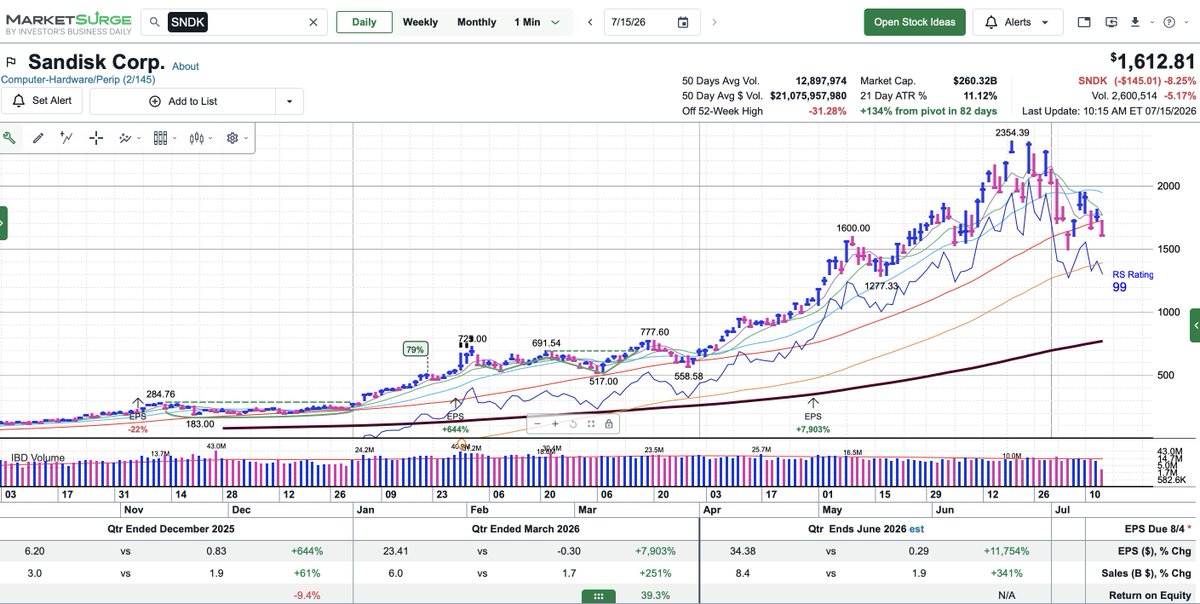Open the indicators line-chart menu
Screen dimensions: 1200x604
pyautogui.click(x=129, y=138)
